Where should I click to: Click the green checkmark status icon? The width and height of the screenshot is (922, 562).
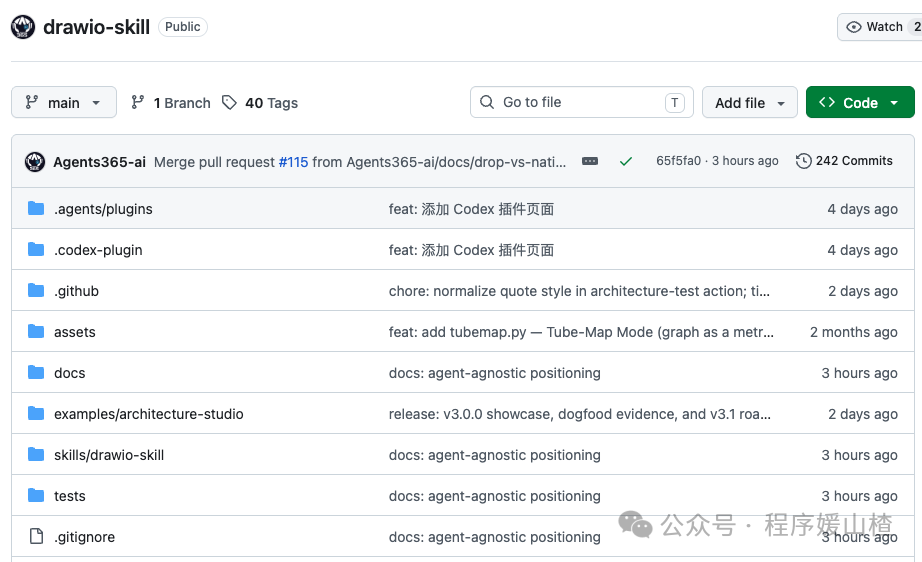point(626,161)
